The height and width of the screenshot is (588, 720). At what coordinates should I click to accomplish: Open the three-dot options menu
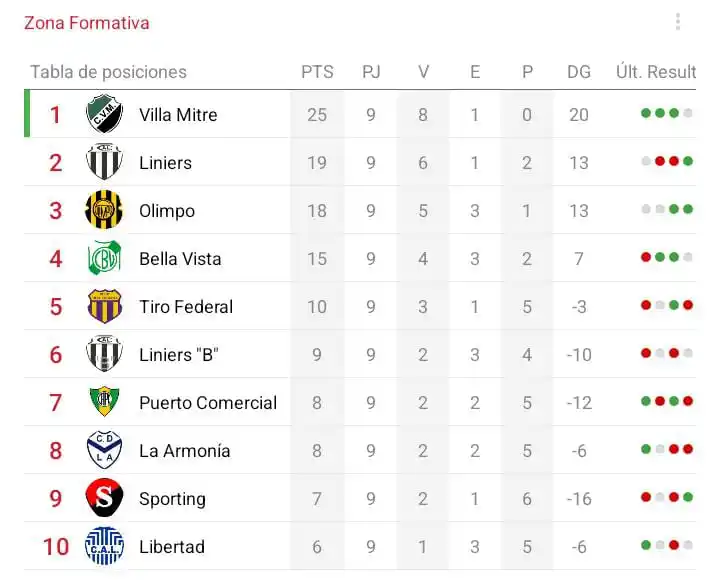click(x=678, y=22)
